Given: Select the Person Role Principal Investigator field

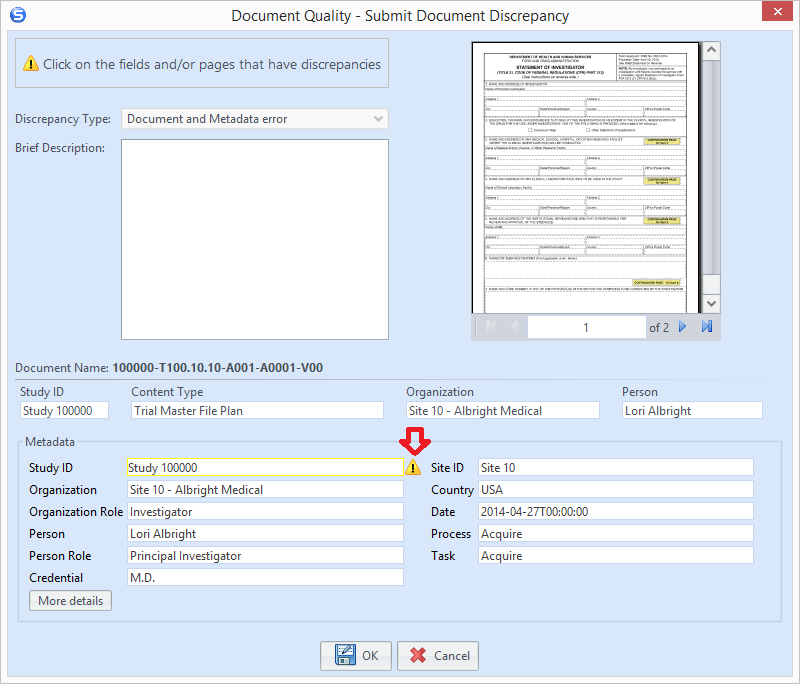Looking at the screenshot, I should (265, 555).
